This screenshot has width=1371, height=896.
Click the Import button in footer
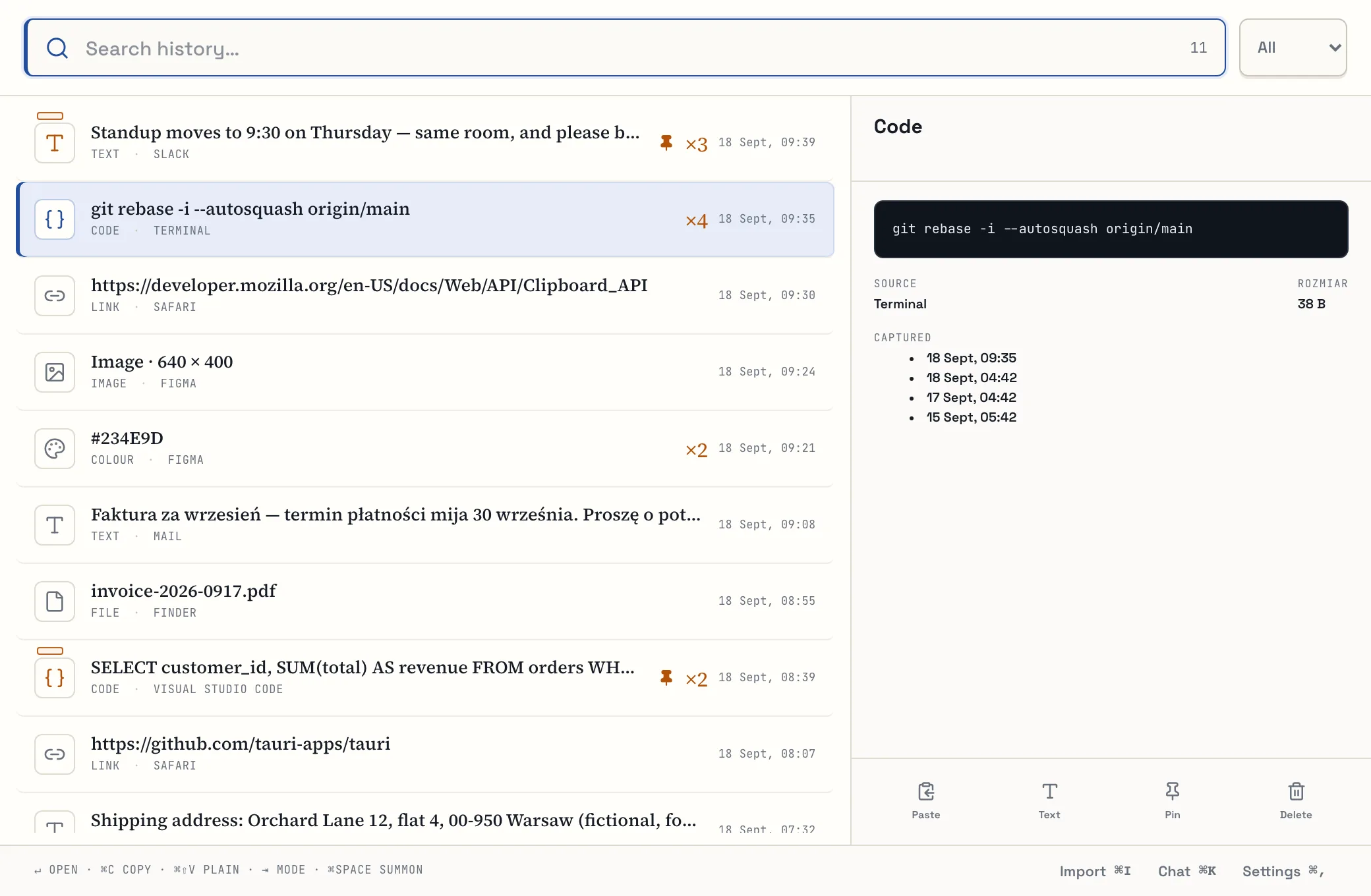(1095, 871)
